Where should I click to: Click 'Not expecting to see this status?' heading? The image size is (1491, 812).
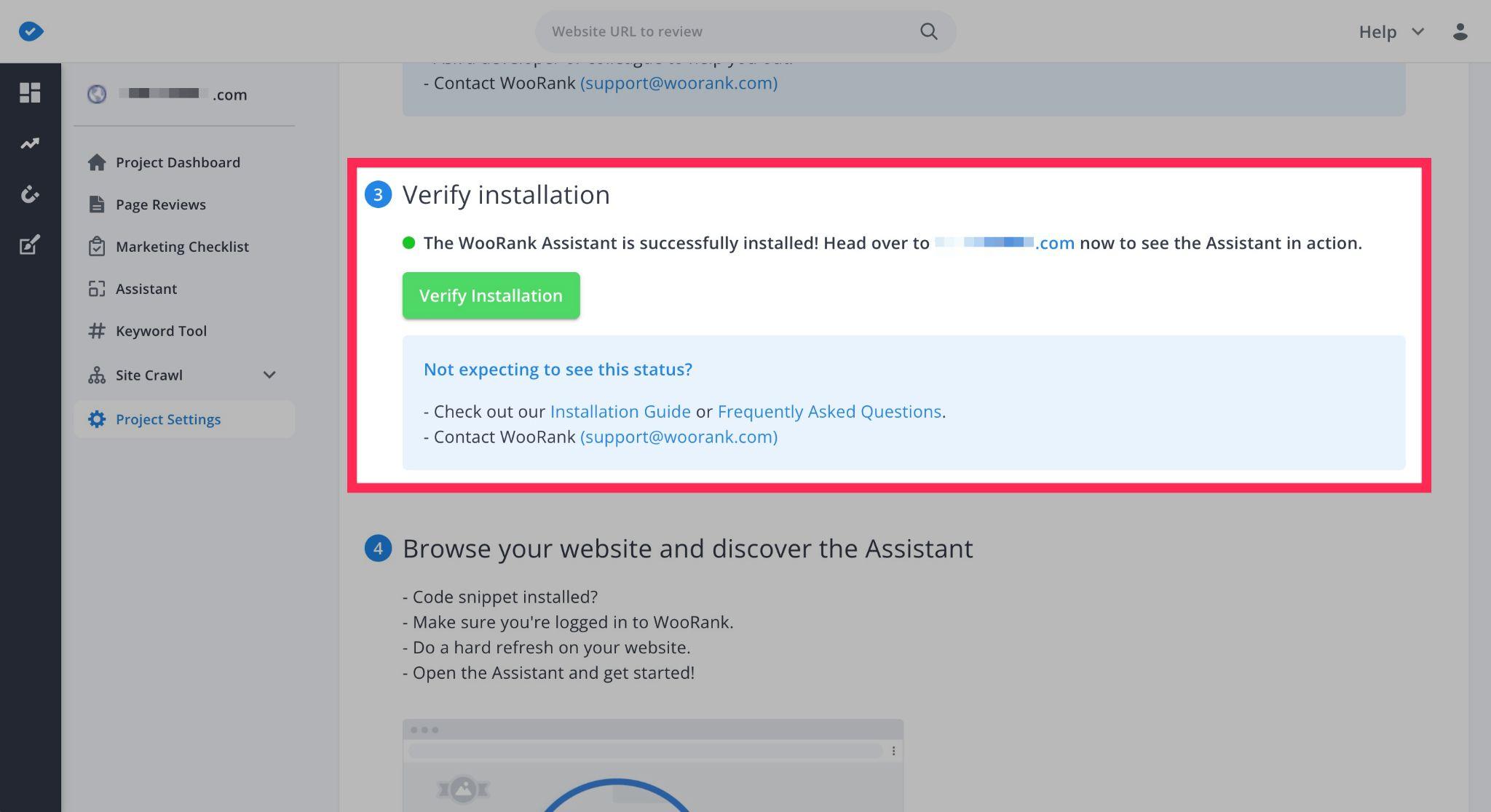(x=558, y=369)
